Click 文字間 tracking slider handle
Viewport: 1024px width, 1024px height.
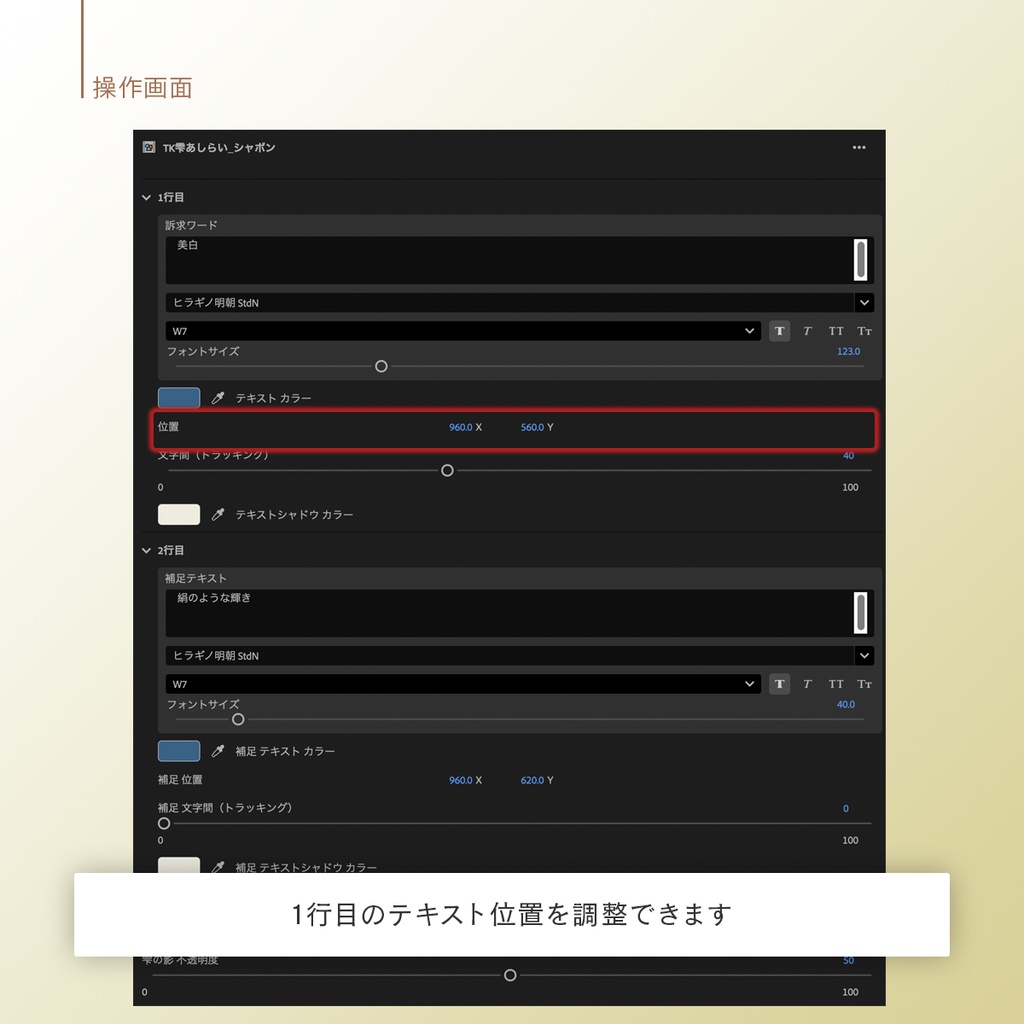(x=447, y=470)
